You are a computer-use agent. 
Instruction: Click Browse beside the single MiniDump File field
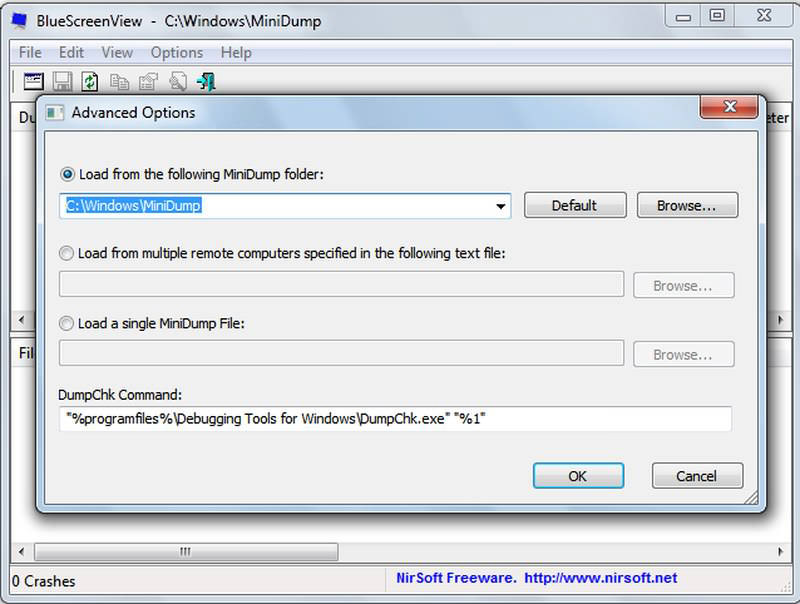click(684, 354)
